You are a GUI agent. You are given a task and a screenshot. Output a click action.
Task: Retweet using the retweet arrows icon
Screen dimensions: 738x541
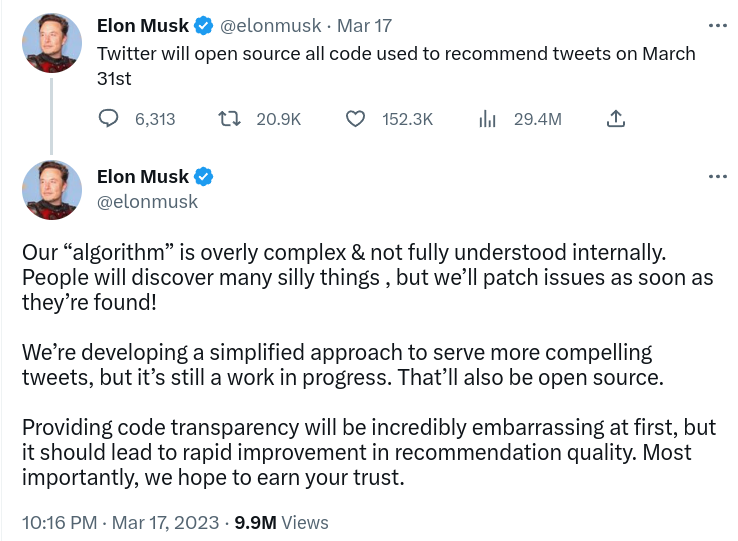coord(229,119)
